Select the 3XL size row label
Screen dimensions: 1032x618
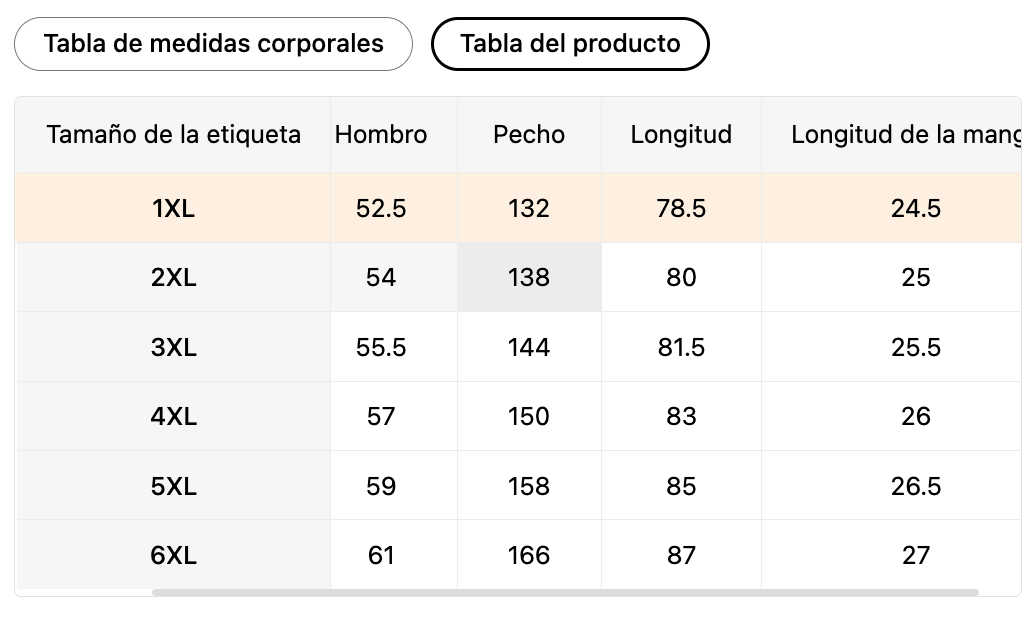coord(173,347)
